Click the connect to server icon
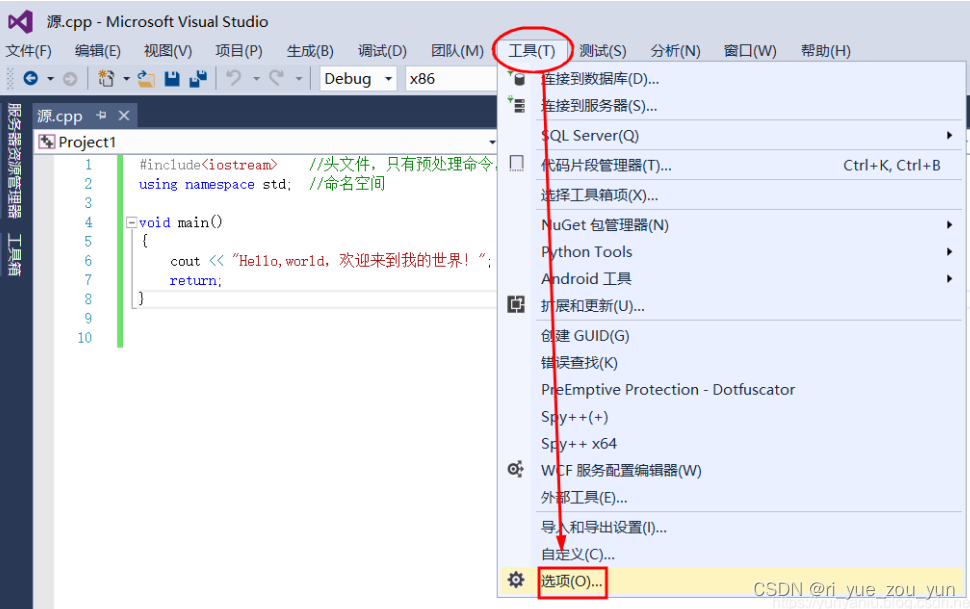 [516, 105]
